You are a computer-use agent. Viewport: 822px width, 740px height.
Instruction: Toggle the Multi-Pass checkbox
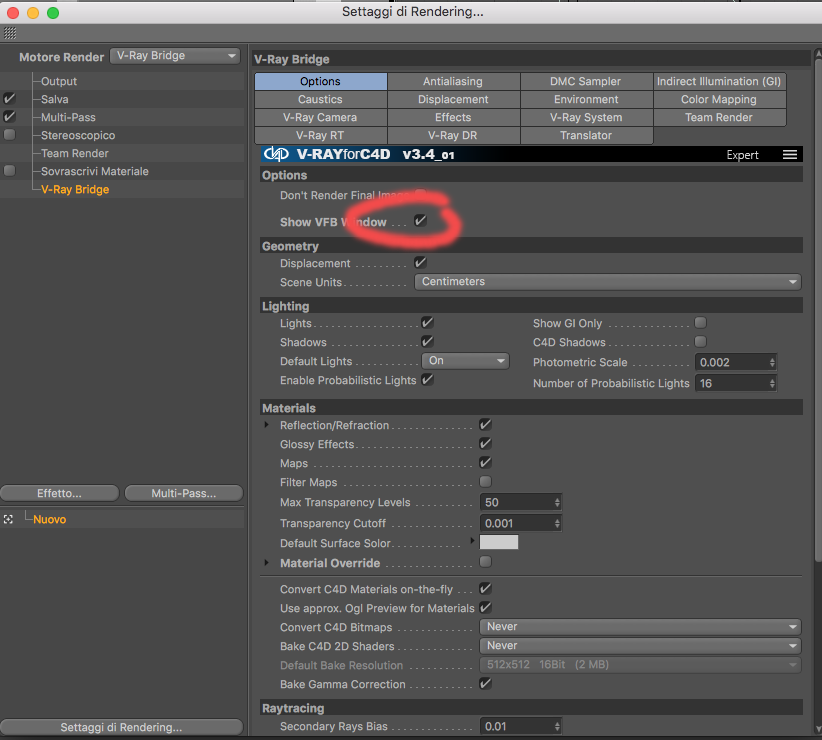9,116
